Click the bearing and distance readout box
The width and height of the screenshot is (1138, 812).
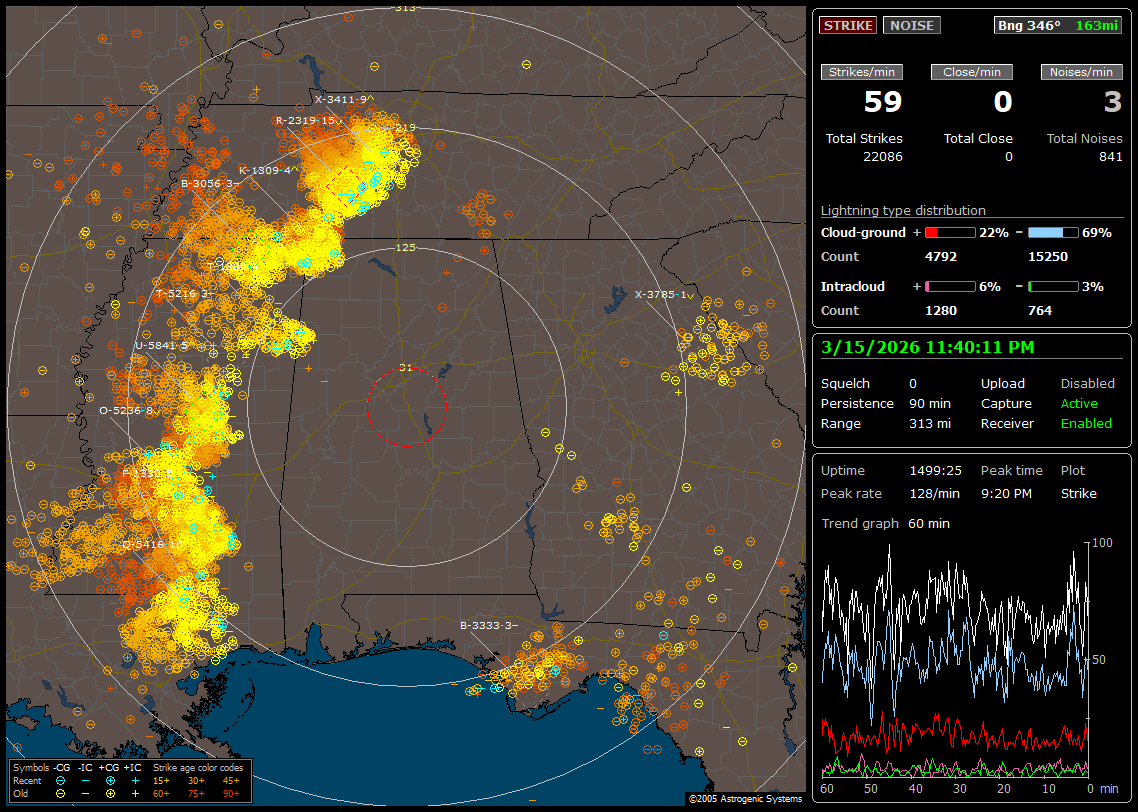[1058, 26]
